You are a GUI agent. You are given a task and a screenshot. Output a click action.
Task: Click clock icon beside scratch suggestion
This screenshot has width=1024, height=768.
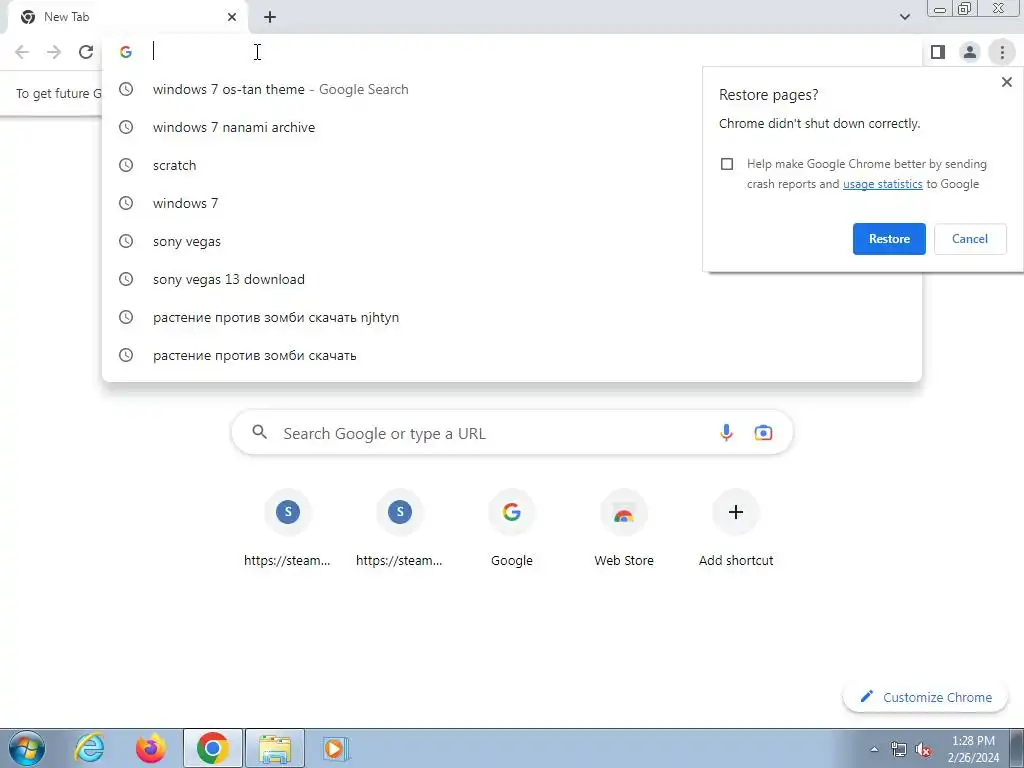[x=126, y=165]
